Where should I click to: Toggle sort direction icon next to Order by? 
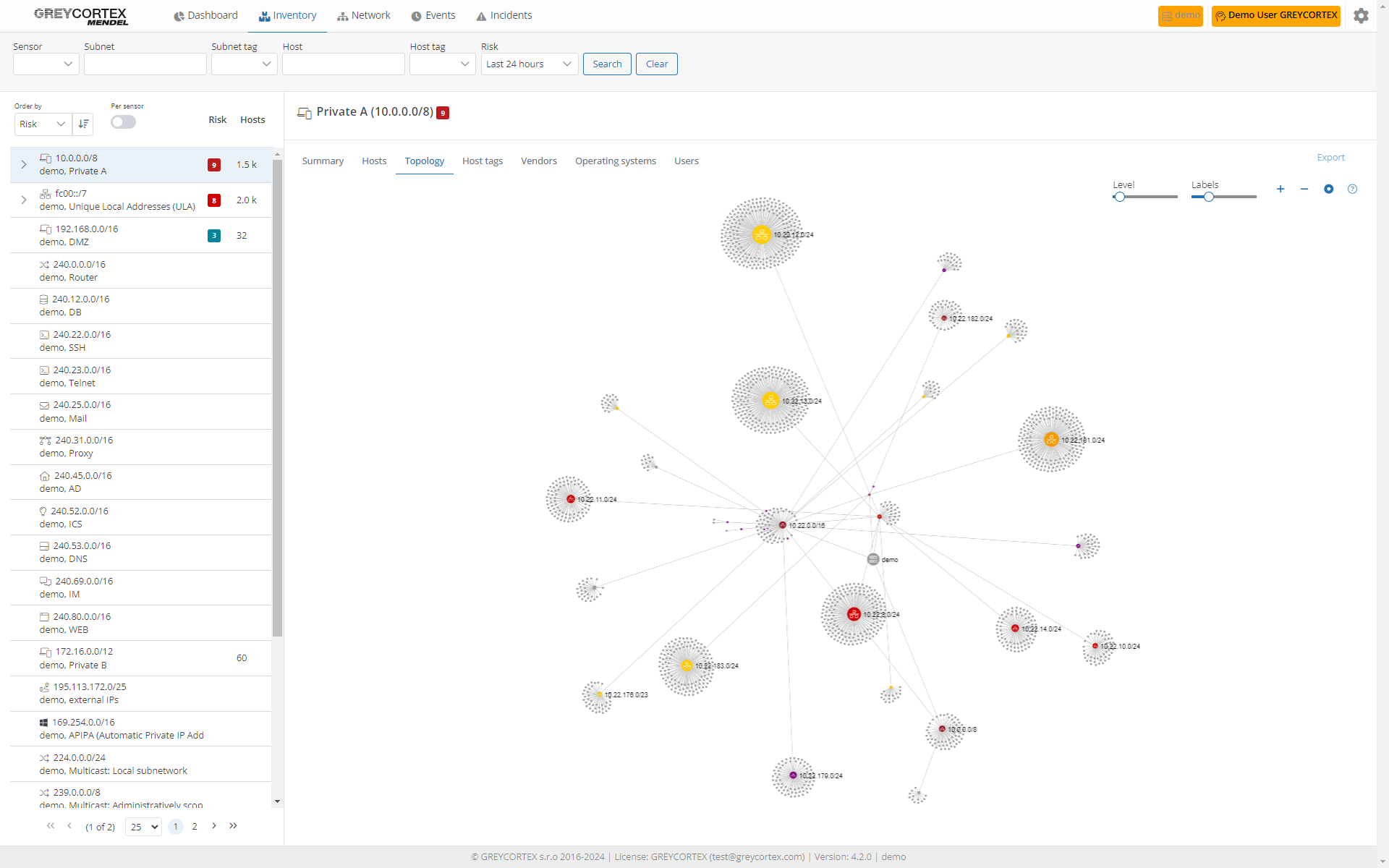point(83,124)
